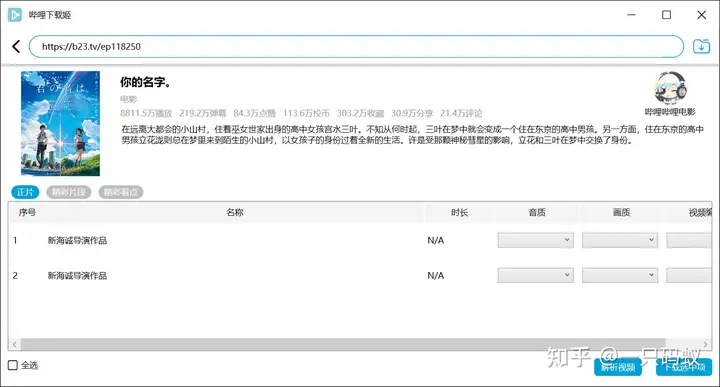This screenshot has height=387, width=720.
Task: Open the 音质 dropdown for row 1
Action: (535, 240)
